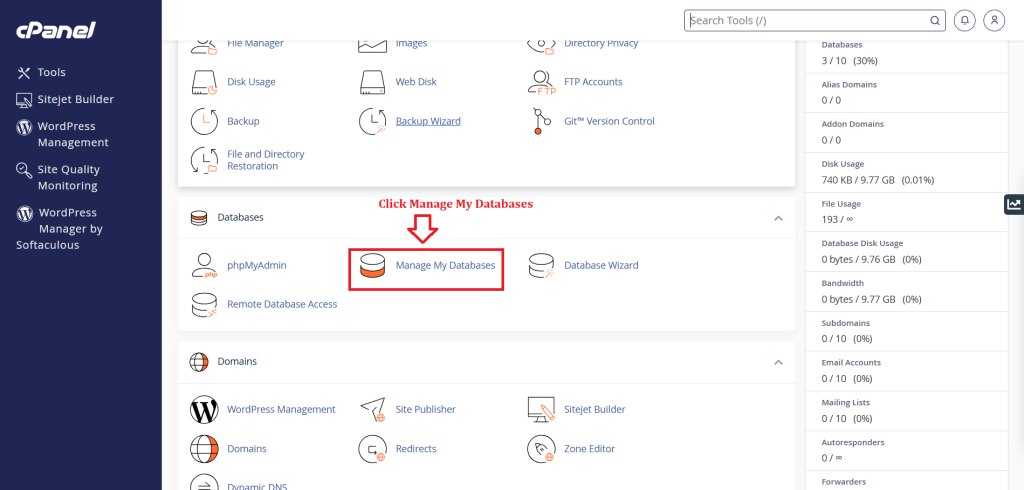Screen dimensions: 1024x490
Task: Click the Databases section header icon
Action: point(199,218)
